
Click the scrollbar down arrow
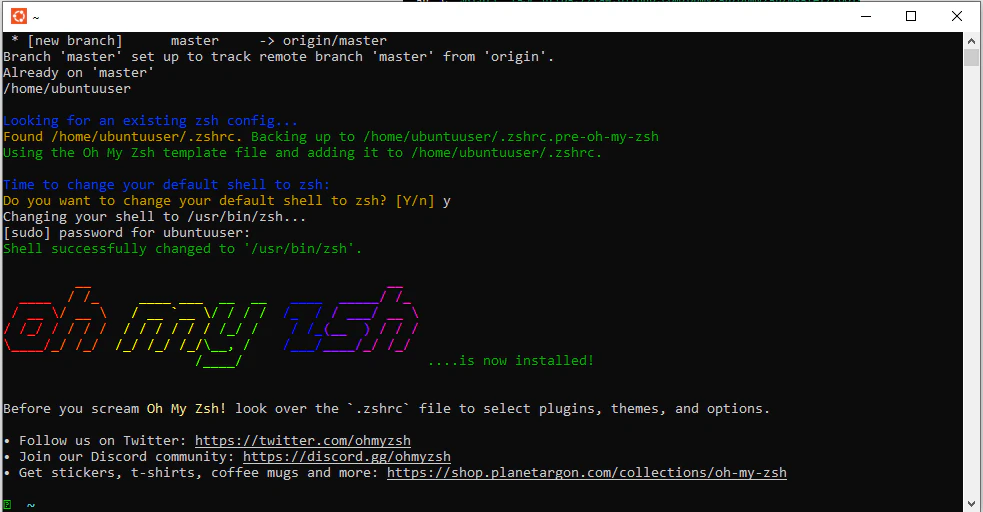971,503
